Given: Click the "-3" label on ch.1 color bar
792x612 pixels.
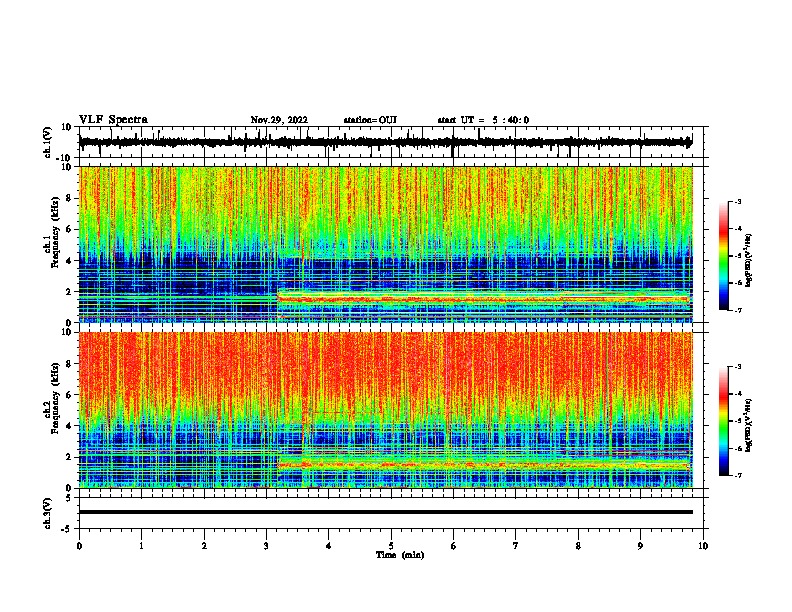Looking at the screenshot, I should (738, 202).
